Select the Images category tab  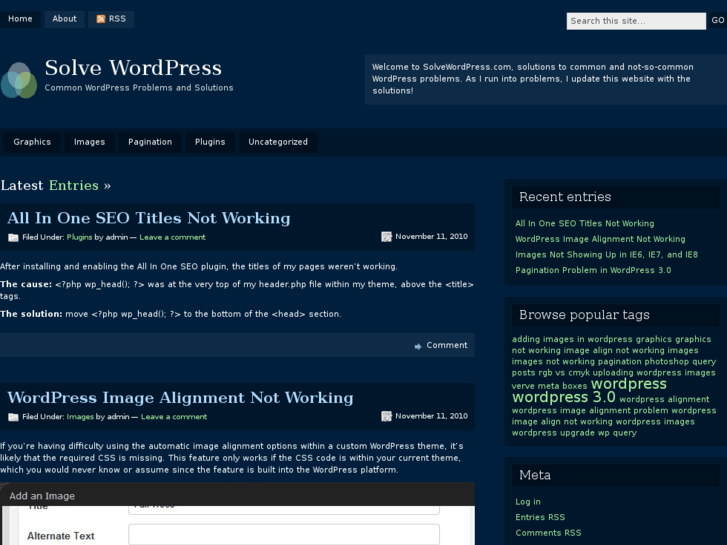coord(89,142)
